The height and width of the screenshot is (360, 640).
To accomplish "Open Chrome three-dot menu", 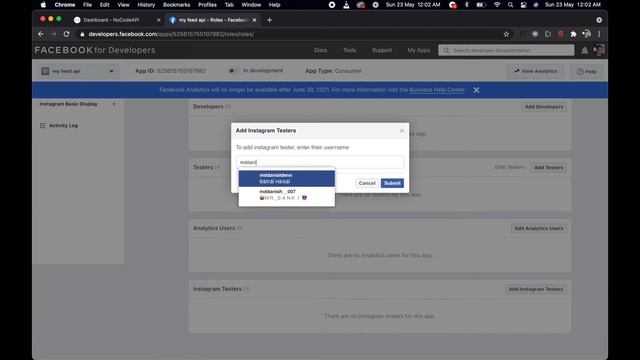I will (x=599, y=34).
